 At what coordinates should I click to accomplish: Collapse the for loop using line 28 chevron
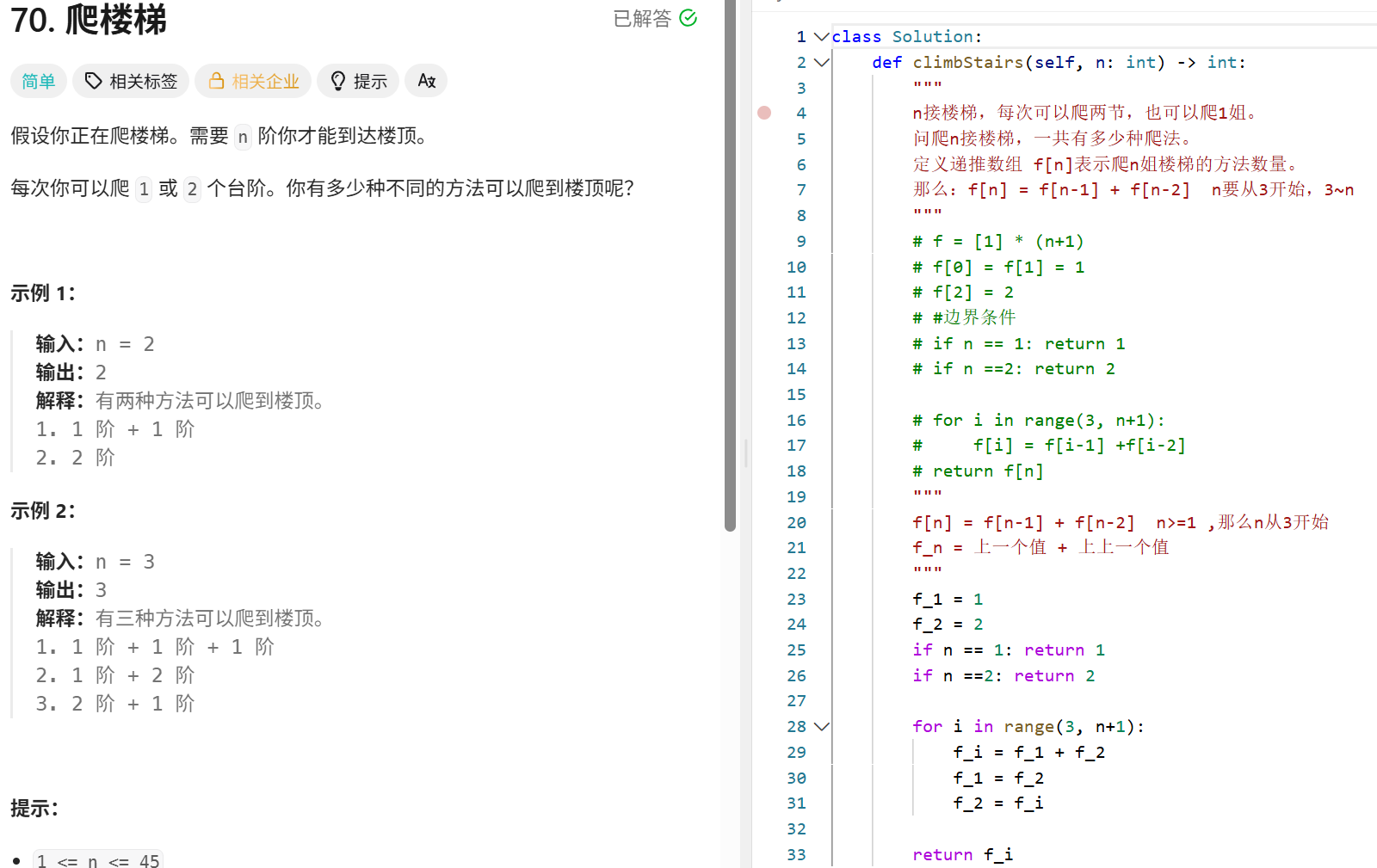[821, 726]
